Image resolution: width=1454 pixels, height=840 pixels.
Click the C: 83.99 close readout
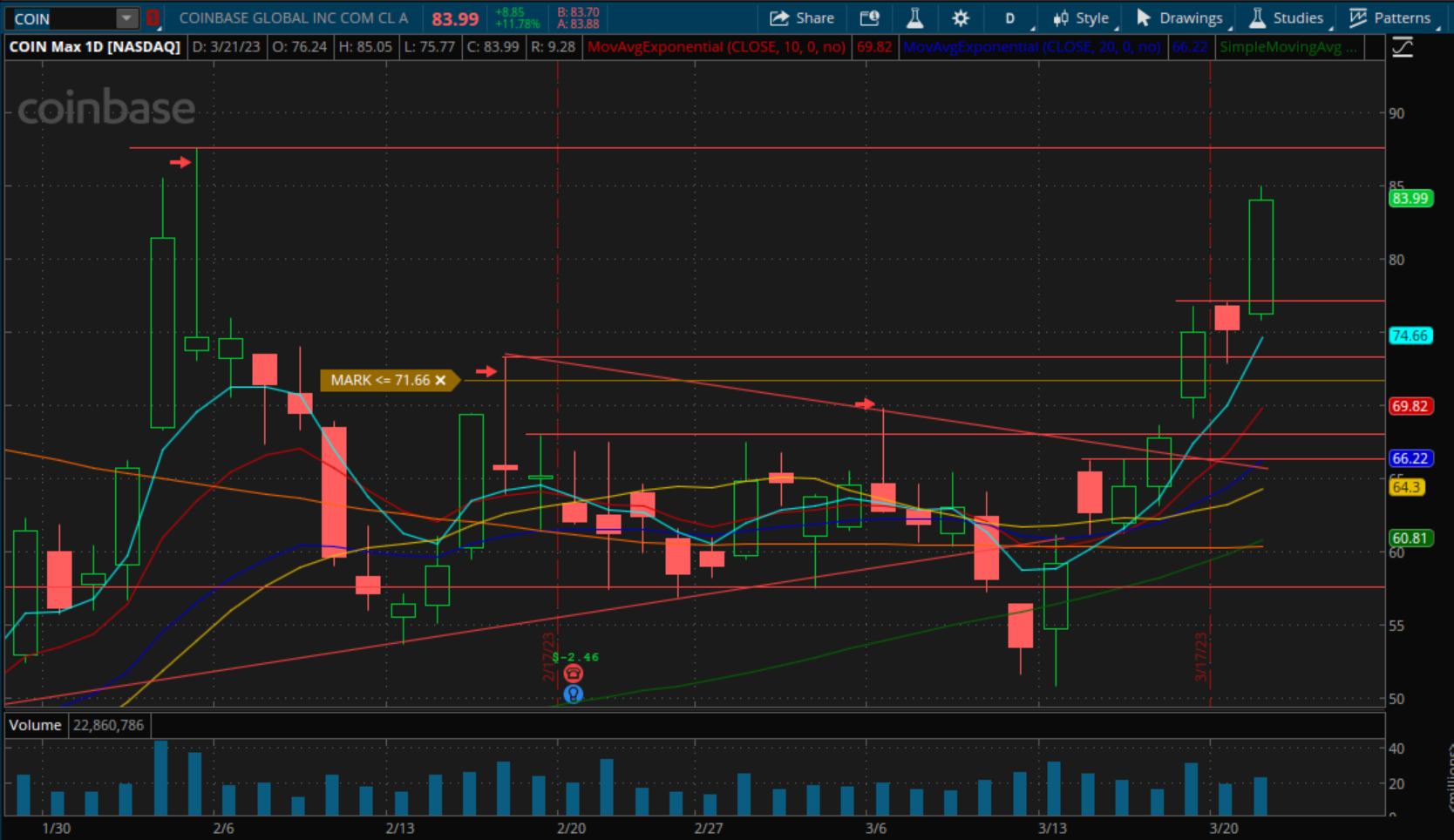pos(493,47)
